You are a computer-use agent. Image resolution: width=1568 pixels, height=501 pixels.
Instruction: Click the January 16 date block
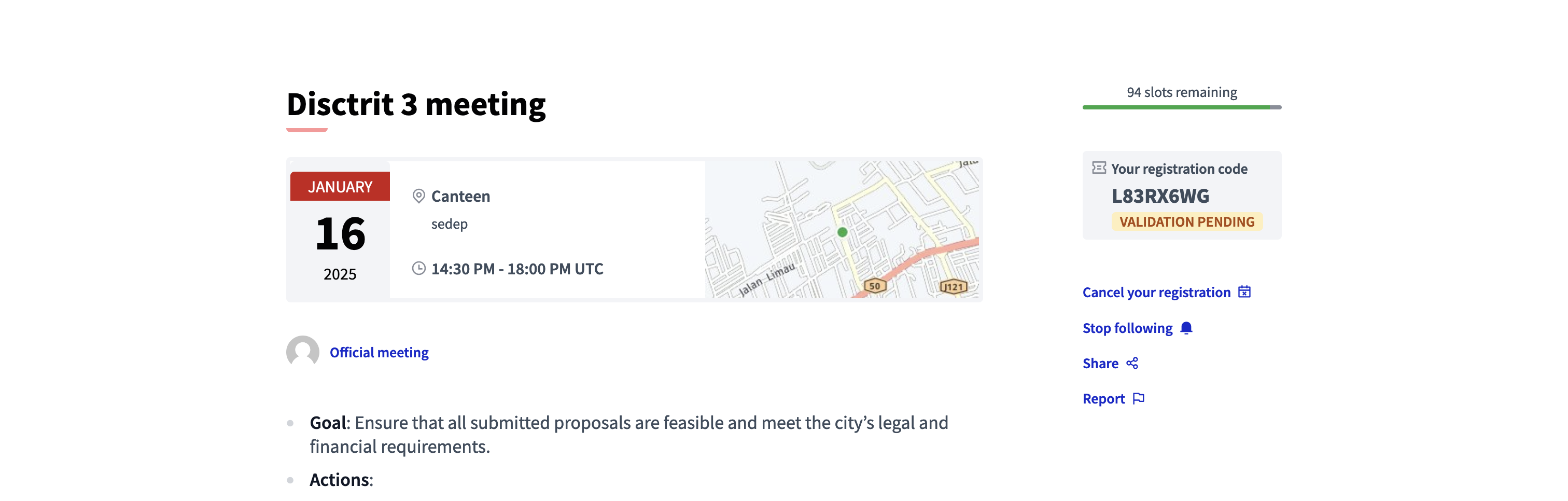tap(340, 232)
